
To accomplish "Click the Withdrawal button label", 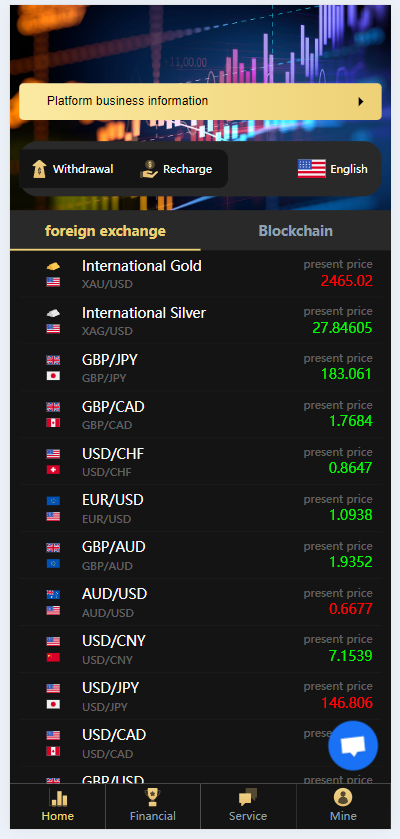I will (83, 169).
